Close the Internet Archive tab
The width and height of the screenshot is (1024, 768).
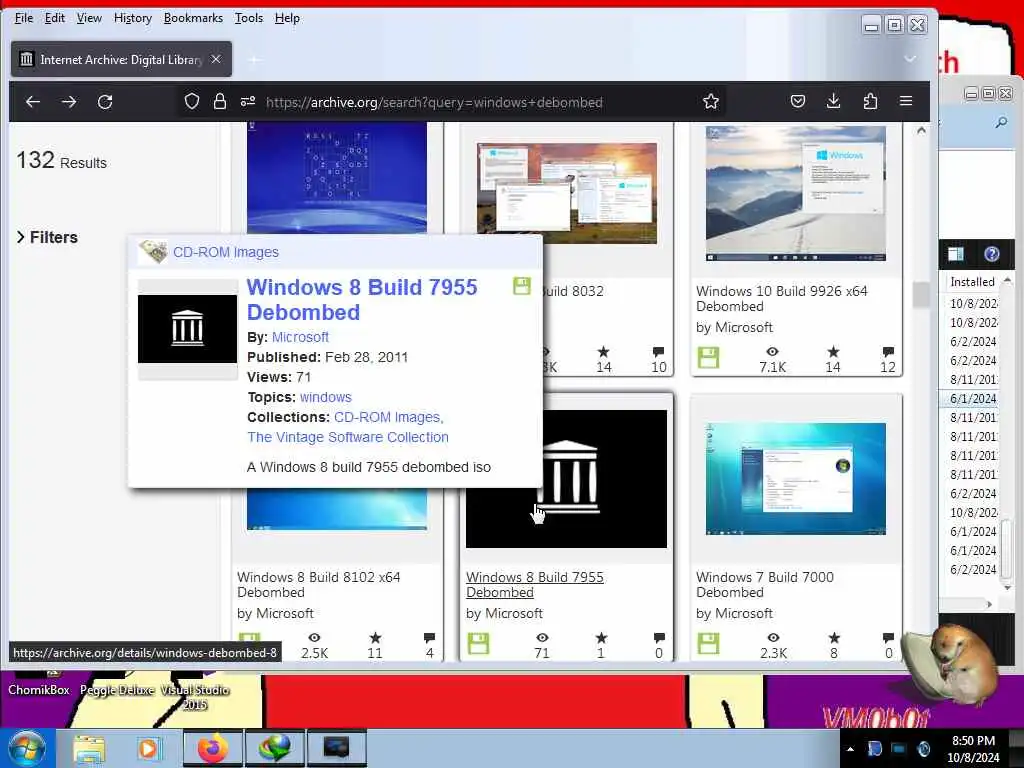pyautogui.click(x=216, y=59)
